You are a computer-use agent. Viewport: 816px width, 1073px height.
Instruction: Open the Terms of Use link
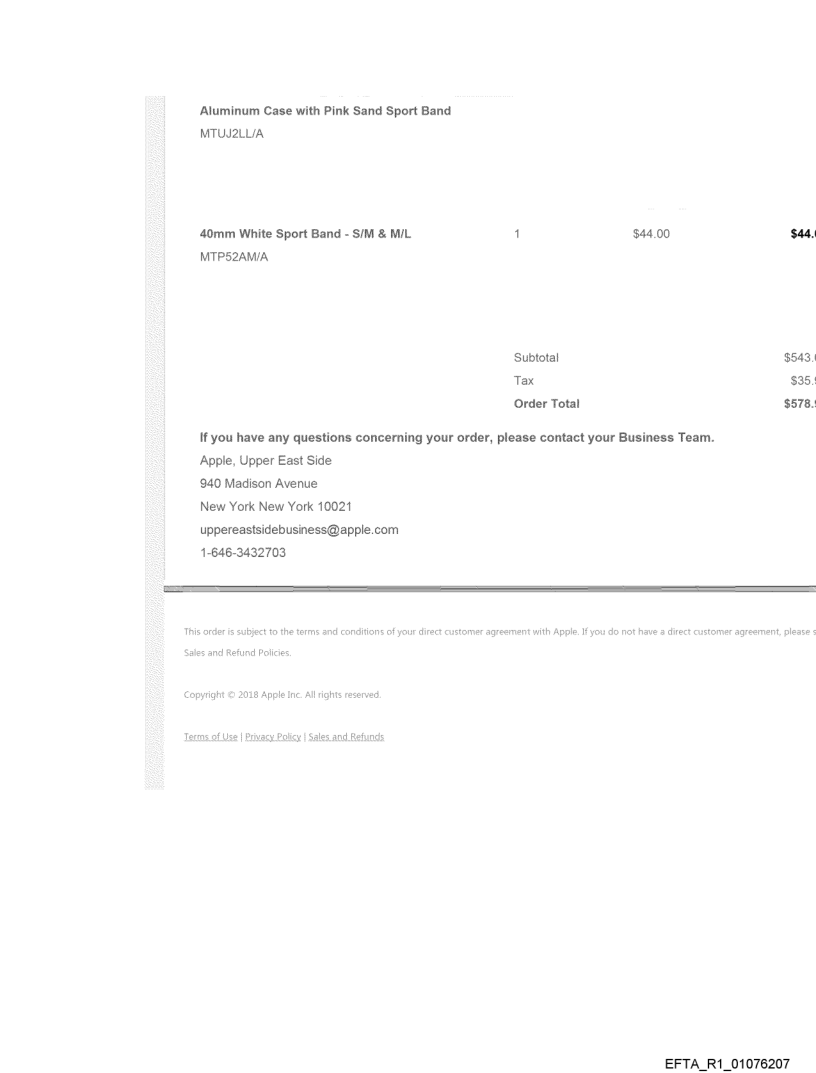coord(210,737)
